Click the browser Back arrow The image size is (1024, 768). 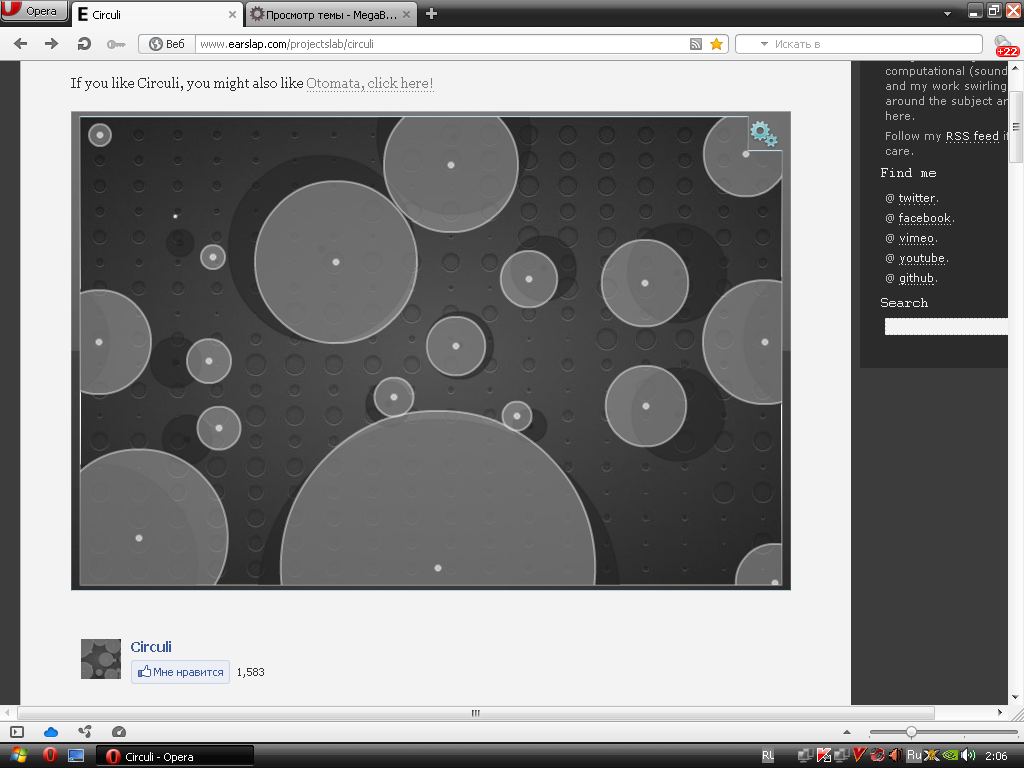pos(20,44)
